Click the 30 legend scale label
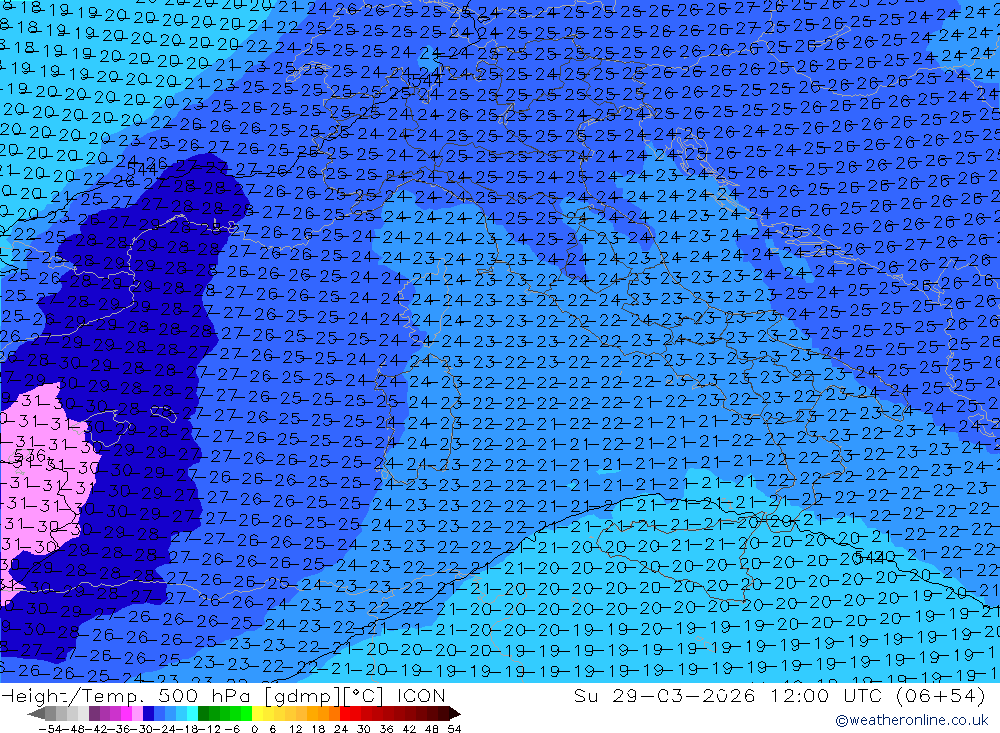This screenshot has height=733, width=1000. [x=364, y=729]
